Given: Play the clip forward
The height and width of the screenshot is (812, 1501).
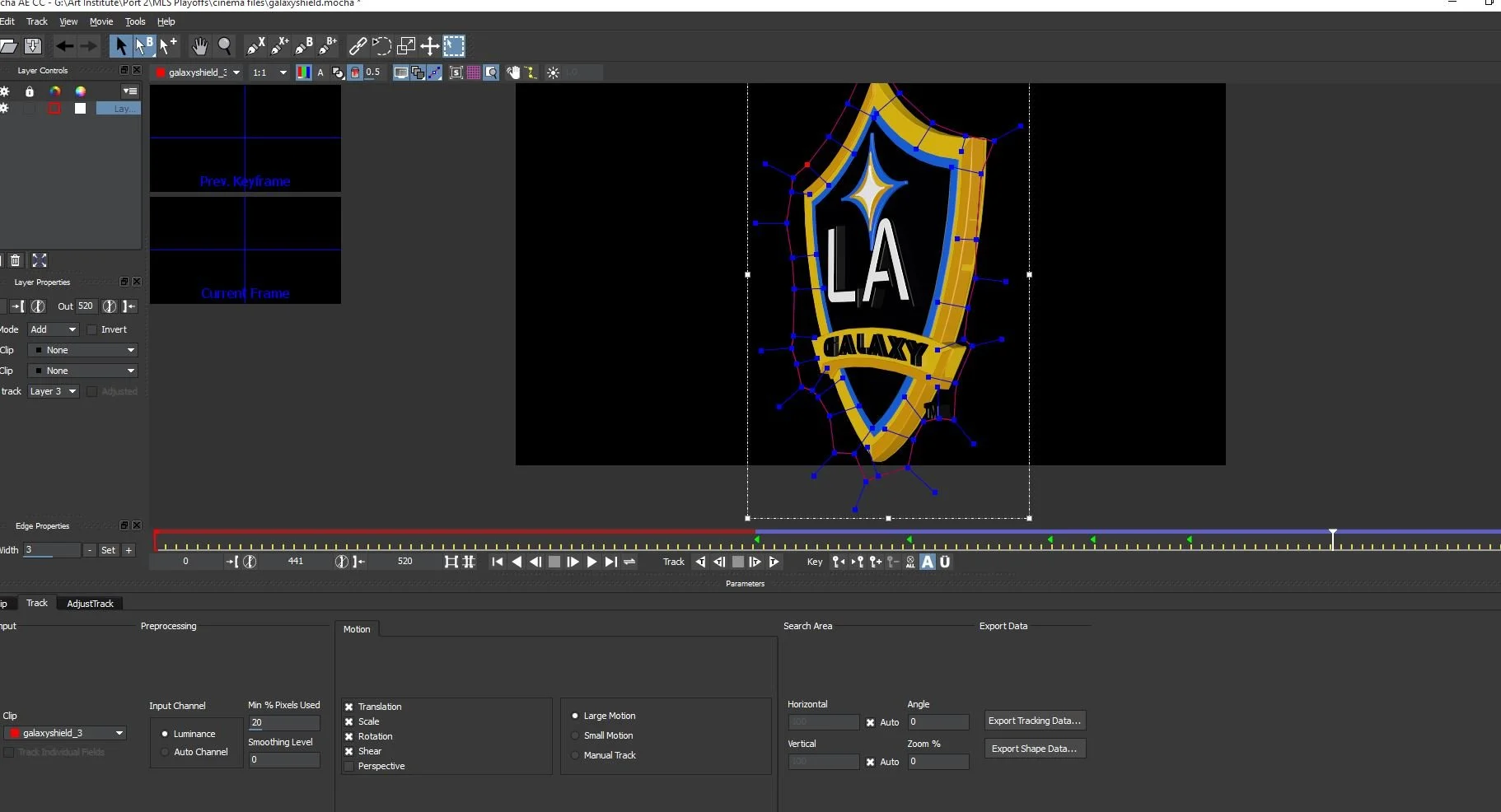Looking at the screenshot, I should (592, 562).
